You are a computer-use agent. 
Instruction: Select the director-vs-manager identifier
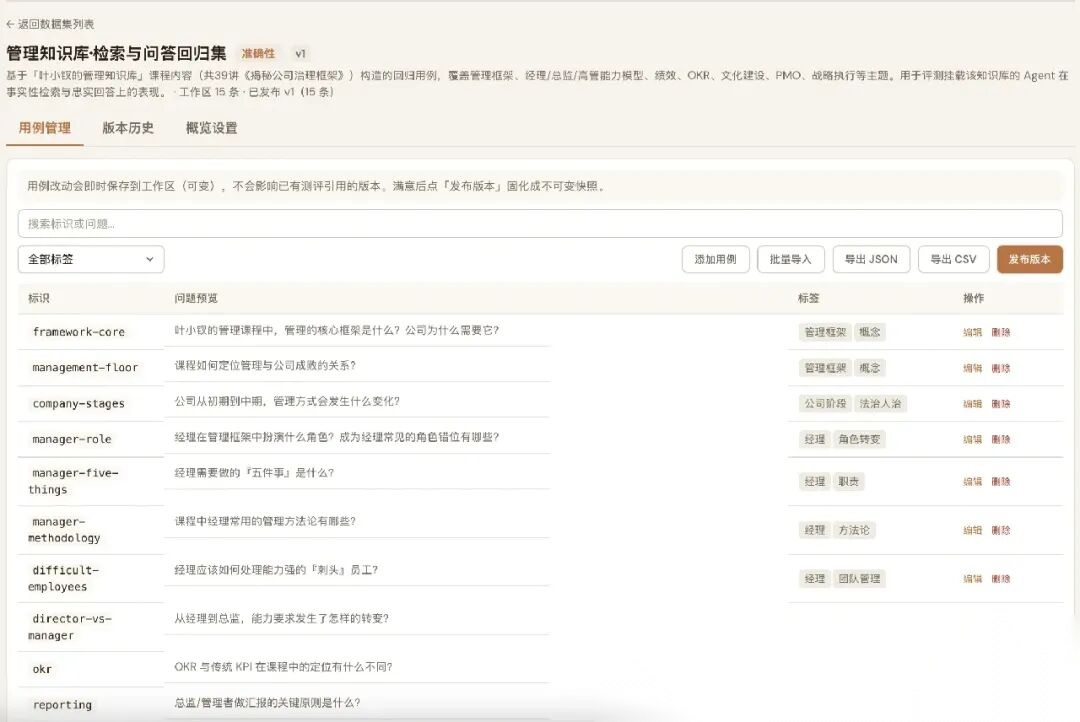pyautogui.click(x=70, y=627)
